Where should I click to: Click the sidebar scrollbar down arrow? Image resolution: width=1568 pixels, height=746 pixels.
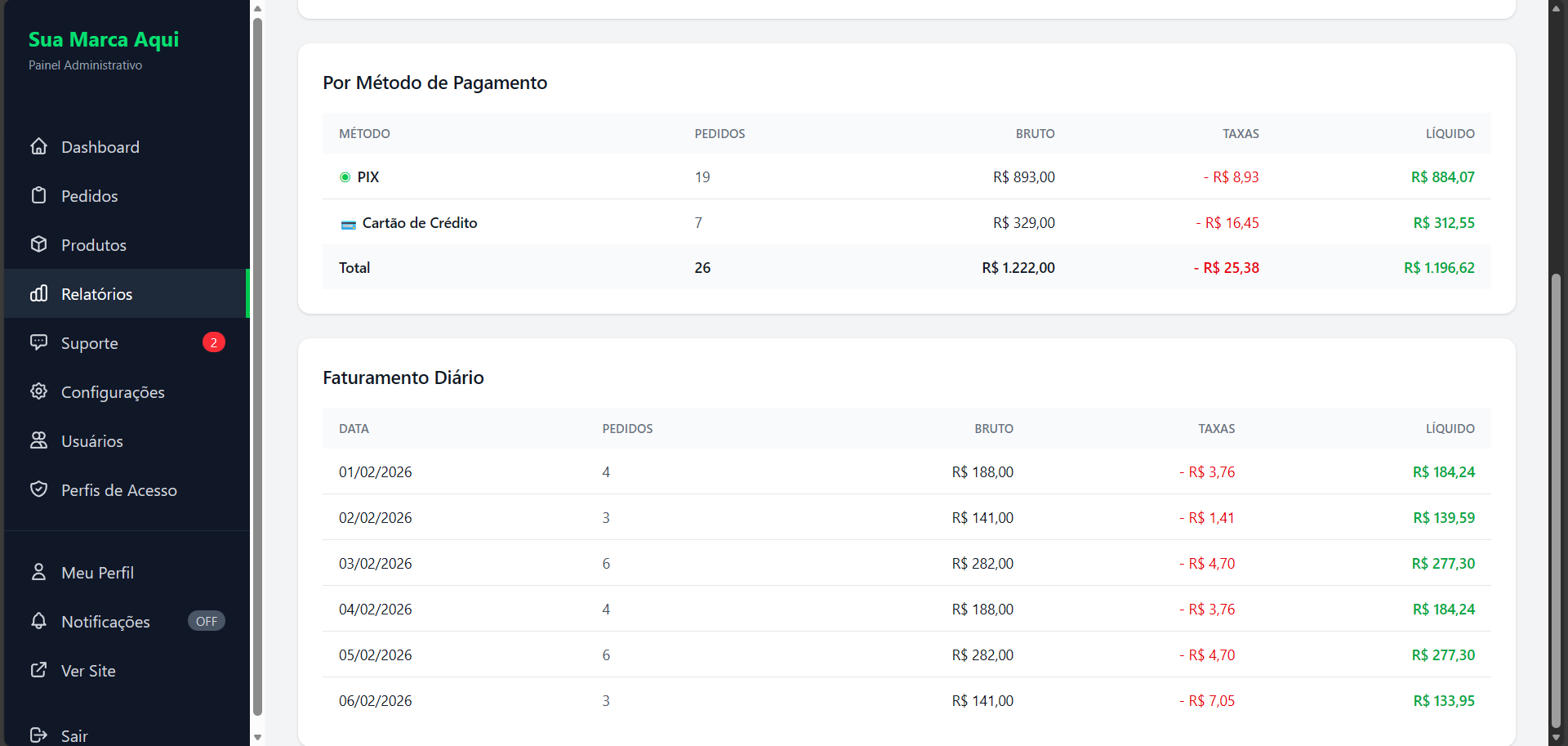257,737
